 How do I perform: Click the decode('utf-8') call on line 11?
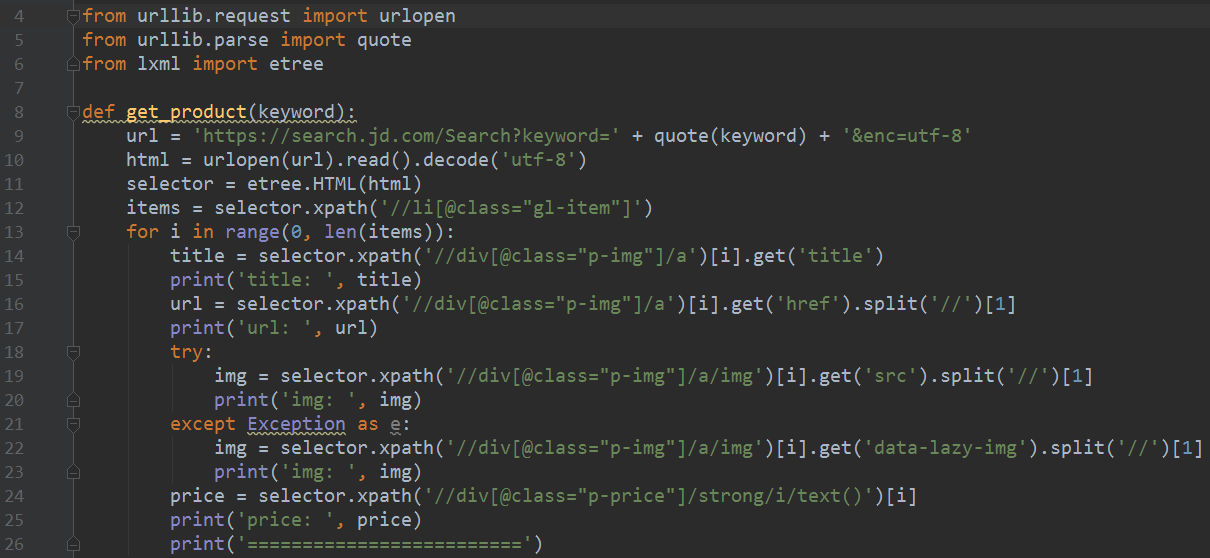pyautogui.click(x=507, y=160)
